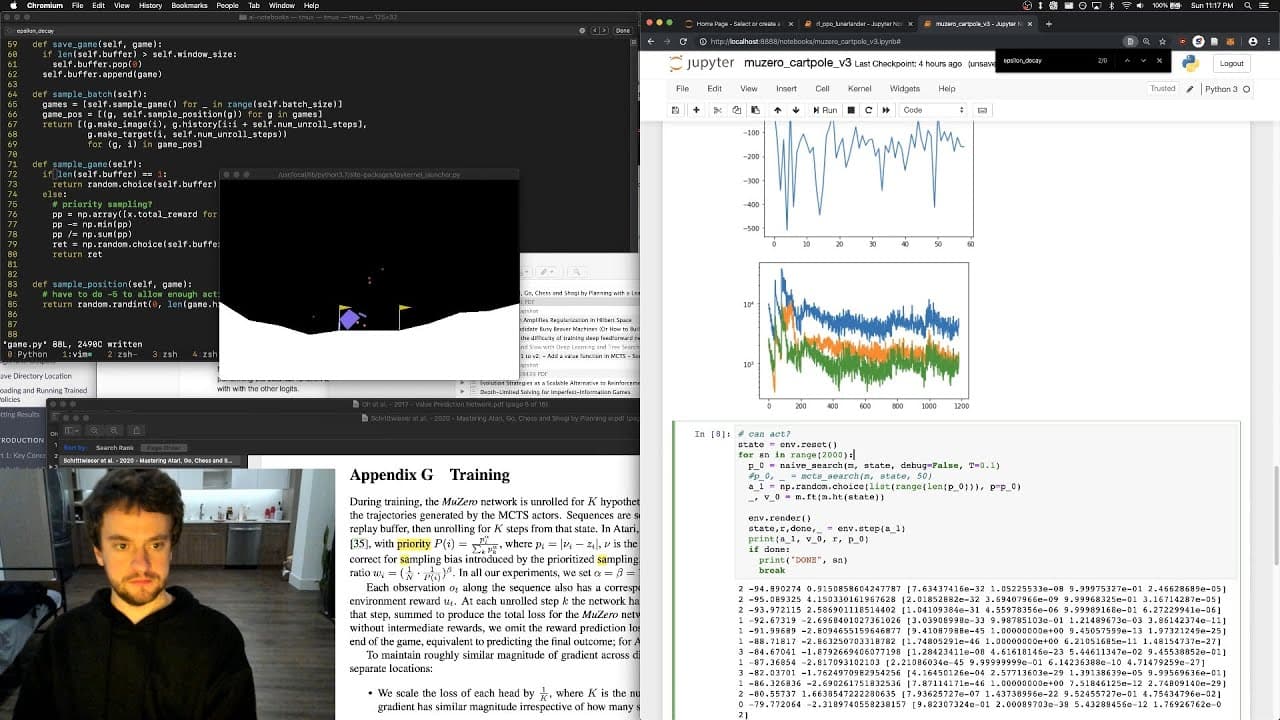Open the Jupyter Edit menu
Viewport: 1280px width, 720px height.
(x=714, y=89)
